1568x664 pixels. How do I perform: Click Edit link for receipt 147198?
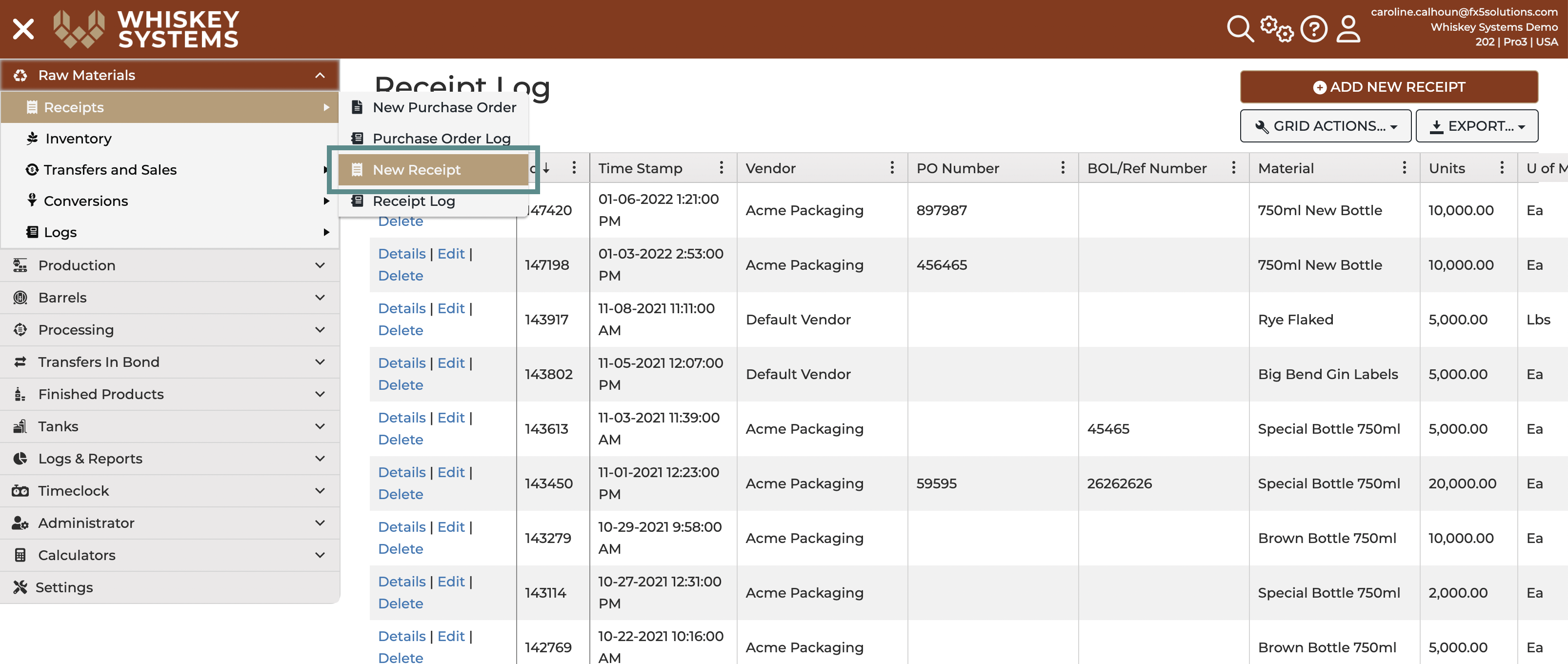(x=451, y=254)
